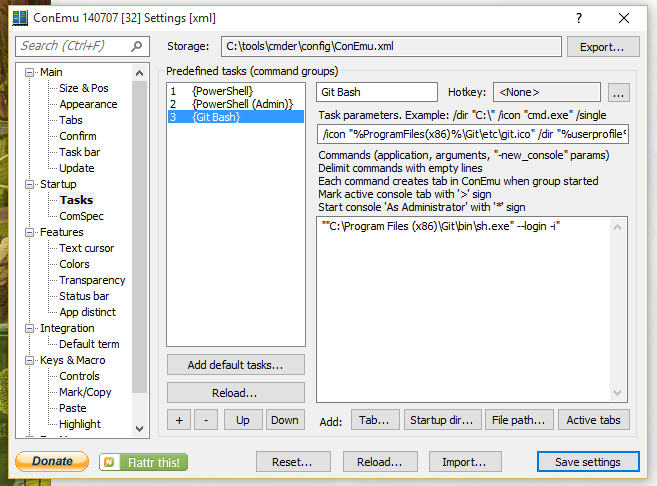This screenshot has width=657, height=486.
Task: Open the Appearance settings page
Action: [x=88, y=104]
